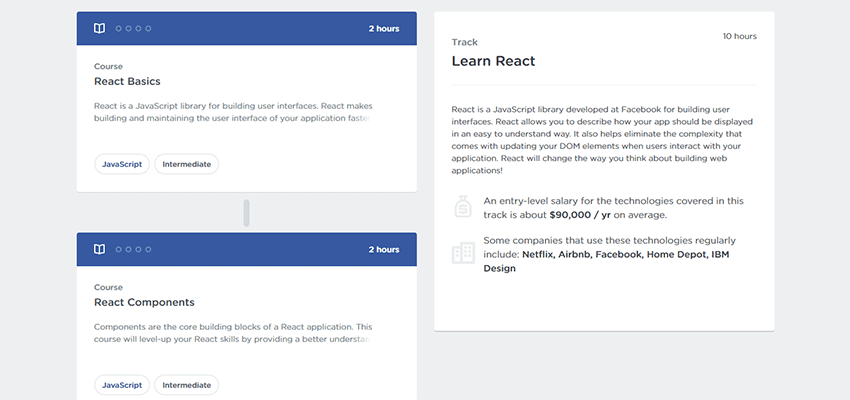This screenshot has width=850, height=400.
Task: Choose Intermediate tag on React Components card
Action: (x=186, y=384)
